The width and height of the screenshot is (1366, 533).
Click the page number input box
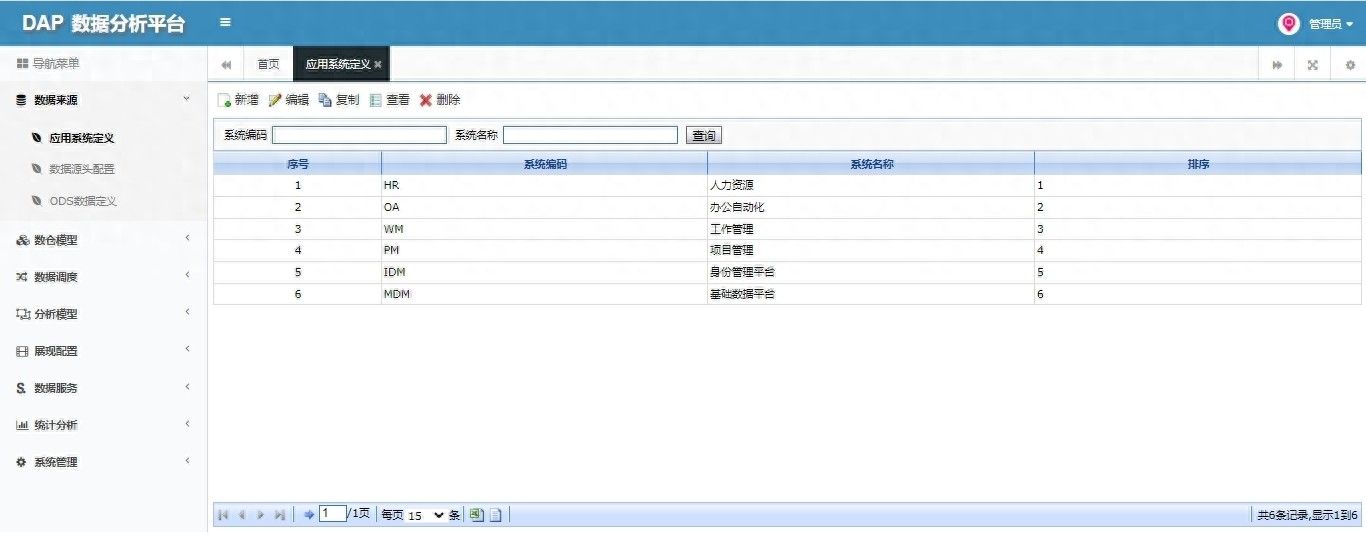pos(332,514)
